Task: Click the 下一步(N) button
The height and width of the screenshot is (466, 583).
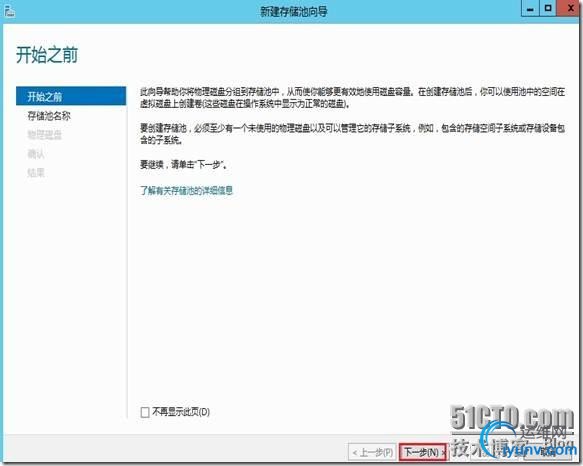Action: pyautogui.click(x=423, y=452)
